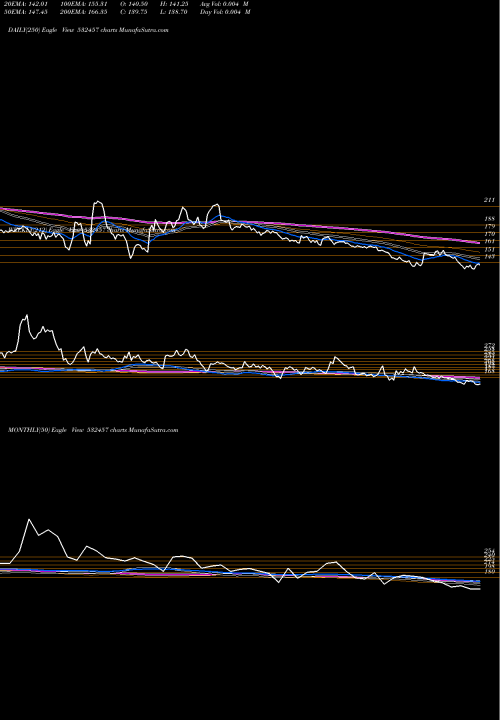Image resolution: width=500 pixels, height=720 pixels.
Task: Click the 188 price label on daily chart
Action: [489, 219]
